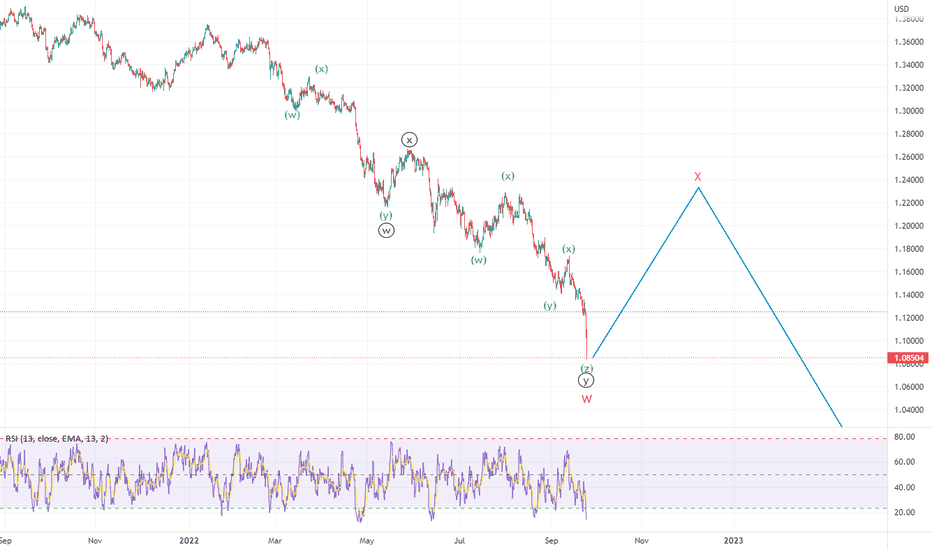This screenshot has width=932, height=550.
Task: Click the 2023 label on time axis
Action: click(x=733, y=540)
